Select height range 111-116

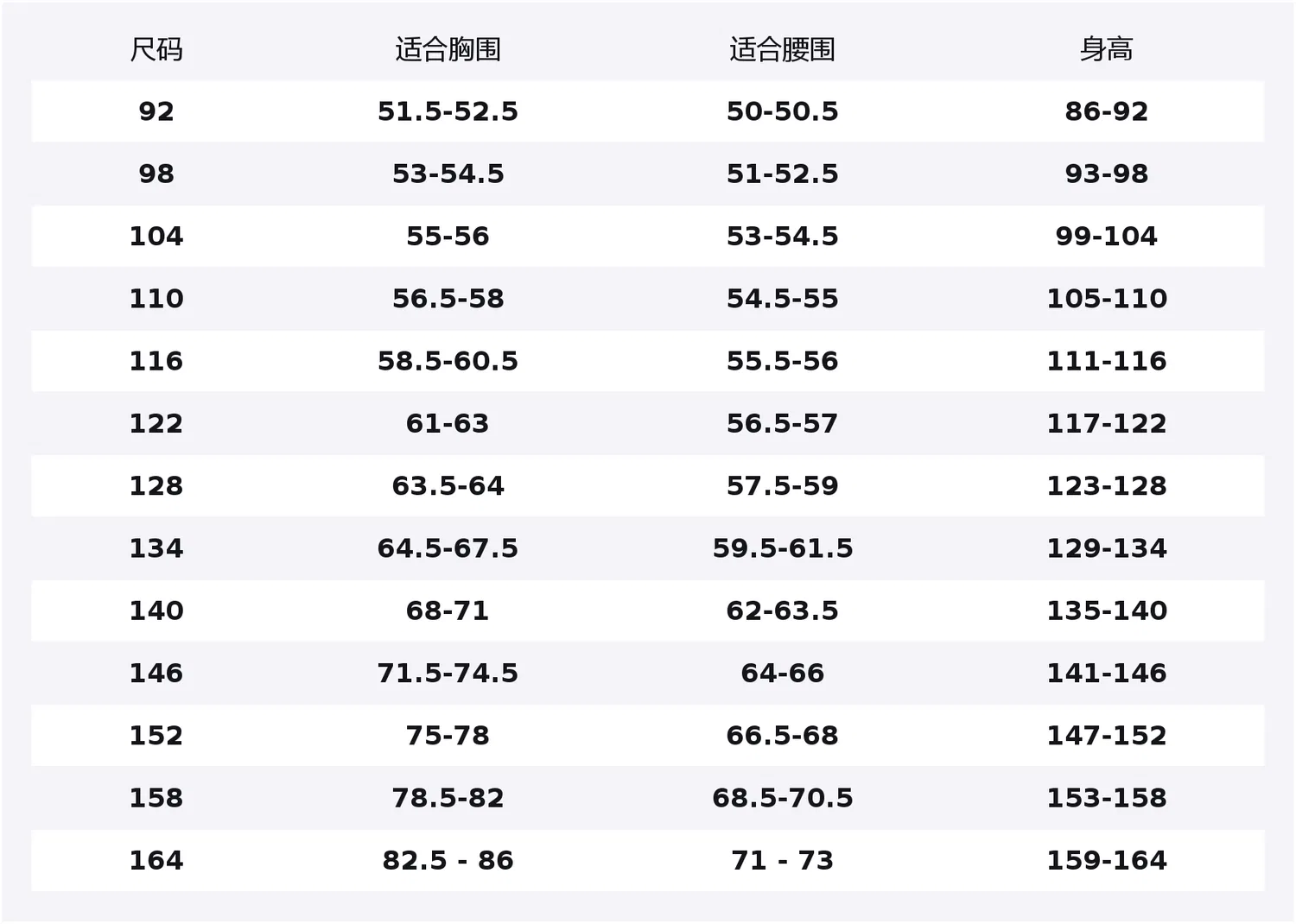point(1106,361)
